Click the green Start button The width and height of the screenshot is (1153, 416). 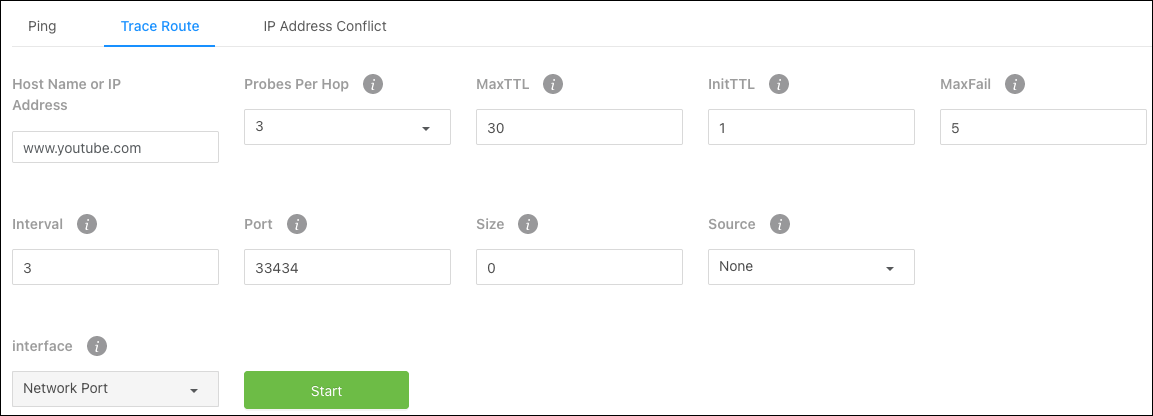(326, 390)
